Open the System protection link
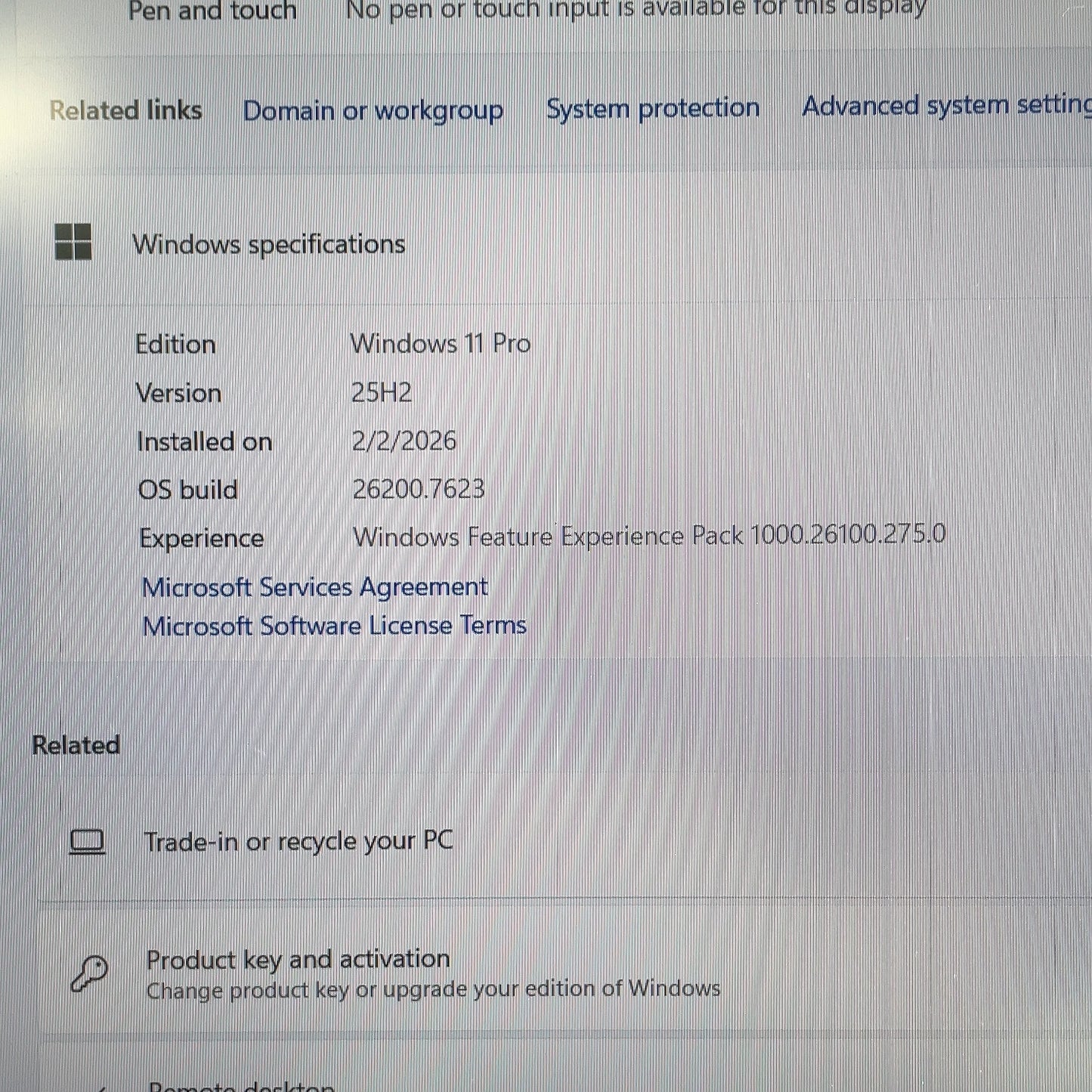The height and width of the screenshot is (1092, 1092). pyautogui.click(x=653, y=108)
